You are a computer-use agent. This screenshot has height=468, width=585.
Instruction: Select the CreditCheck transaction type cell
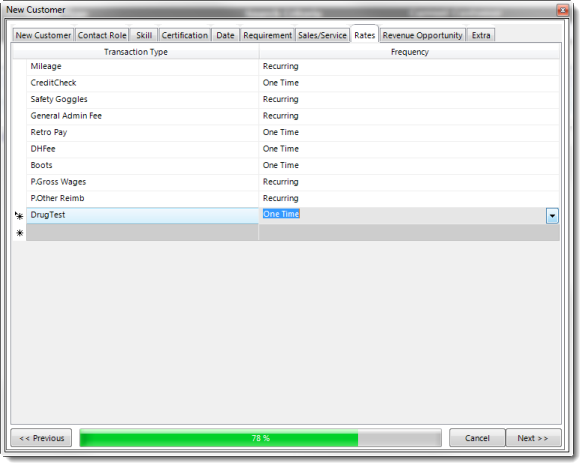tap(143, 83)
